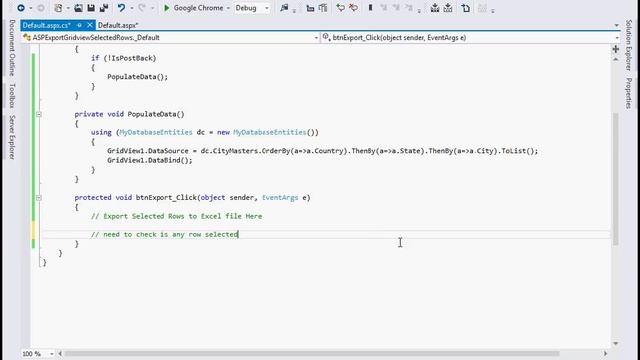Open the Solution Explorer side panel tab
640x360 pixels.
click(629, 45)
